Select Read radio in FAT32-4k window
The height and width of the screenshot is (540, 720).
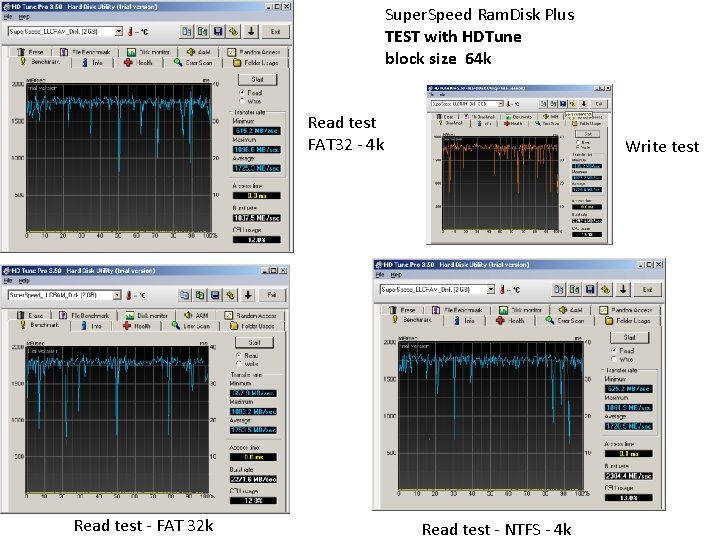point(242,92)
